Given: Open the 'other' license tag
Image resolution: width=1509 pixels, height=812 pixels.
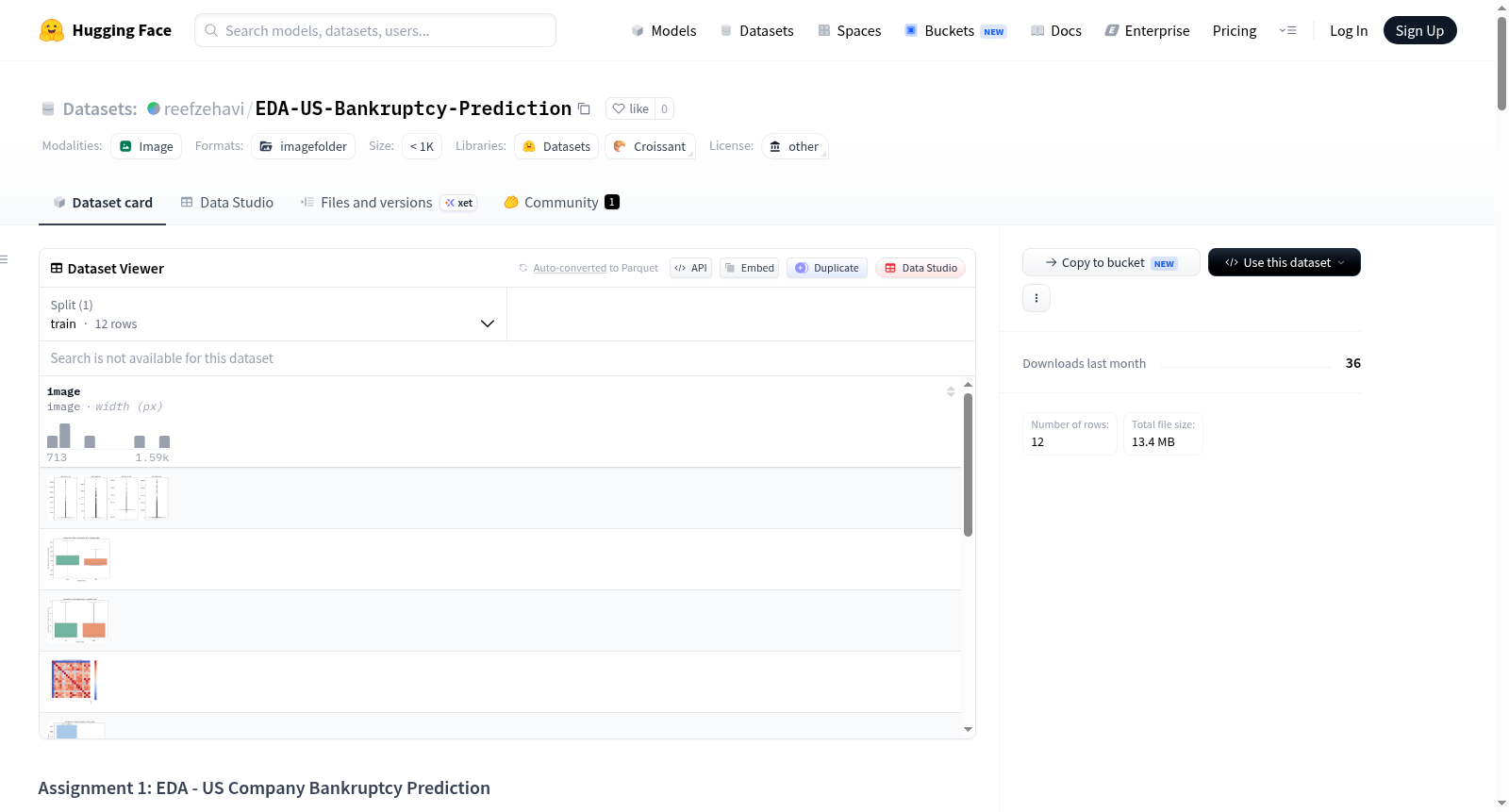Looking at the screenshot, I should coord(795,146).
